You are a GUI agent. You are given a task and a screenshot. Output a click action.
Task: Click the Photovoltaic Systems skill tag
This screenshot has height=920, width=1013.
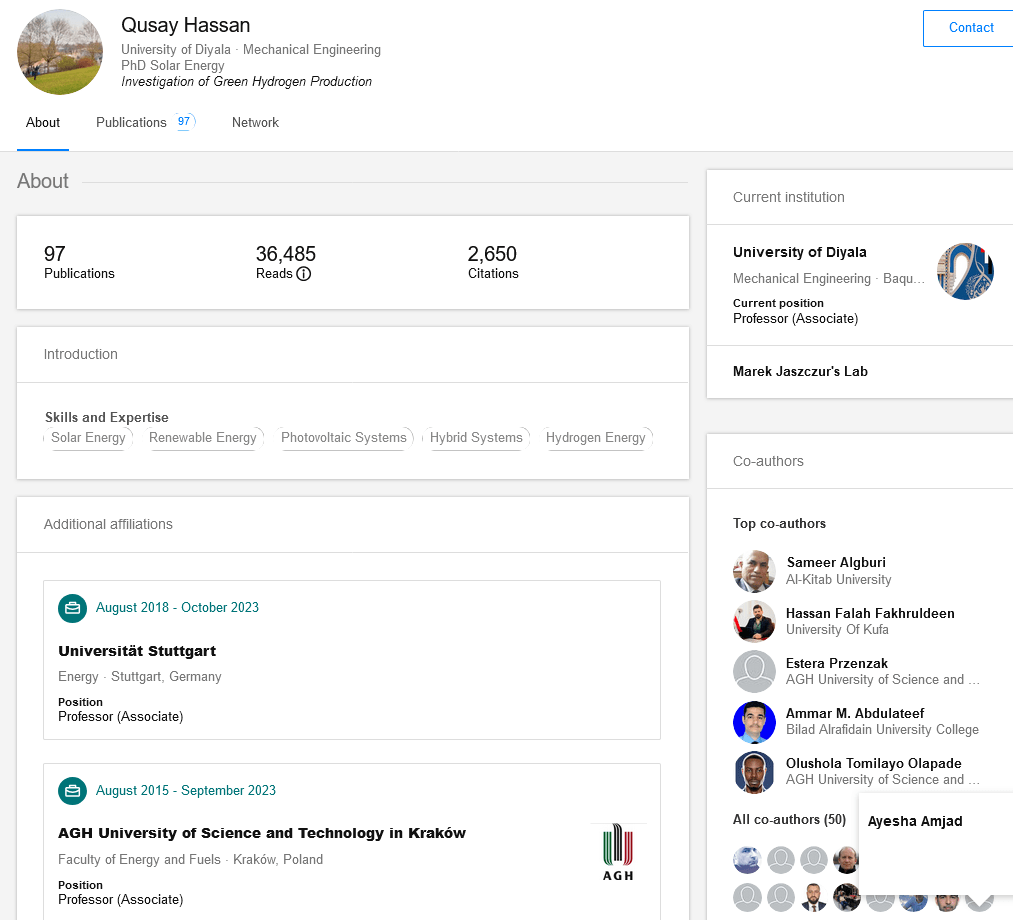[344, 438]
